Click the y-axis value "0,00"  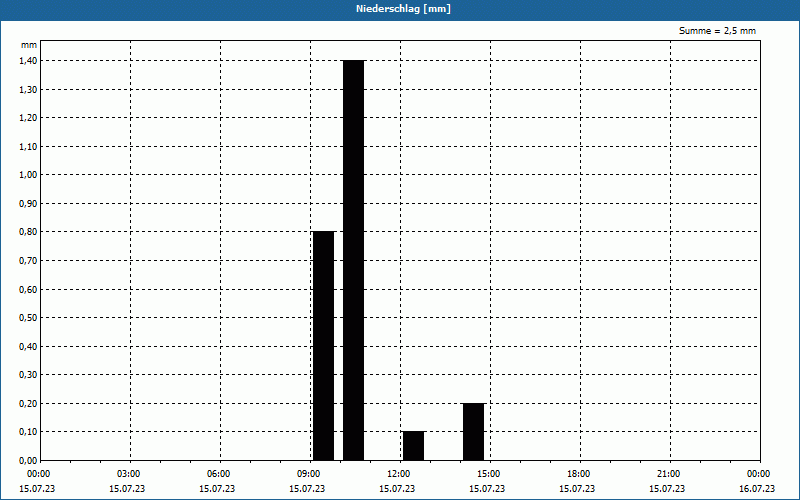coord(28,461)
